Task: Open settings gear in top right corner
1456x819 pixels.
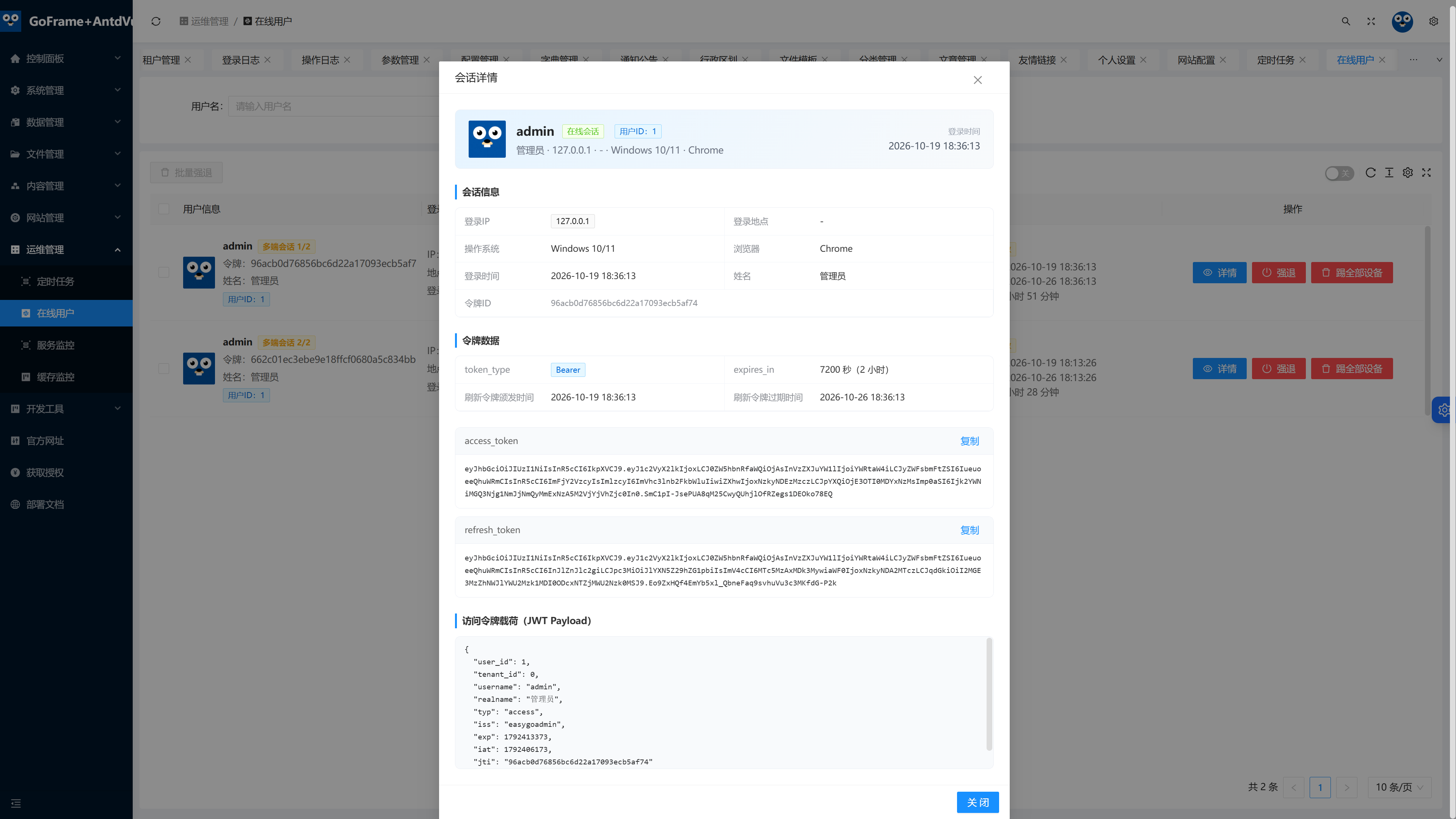Action: pos(1433,22)
